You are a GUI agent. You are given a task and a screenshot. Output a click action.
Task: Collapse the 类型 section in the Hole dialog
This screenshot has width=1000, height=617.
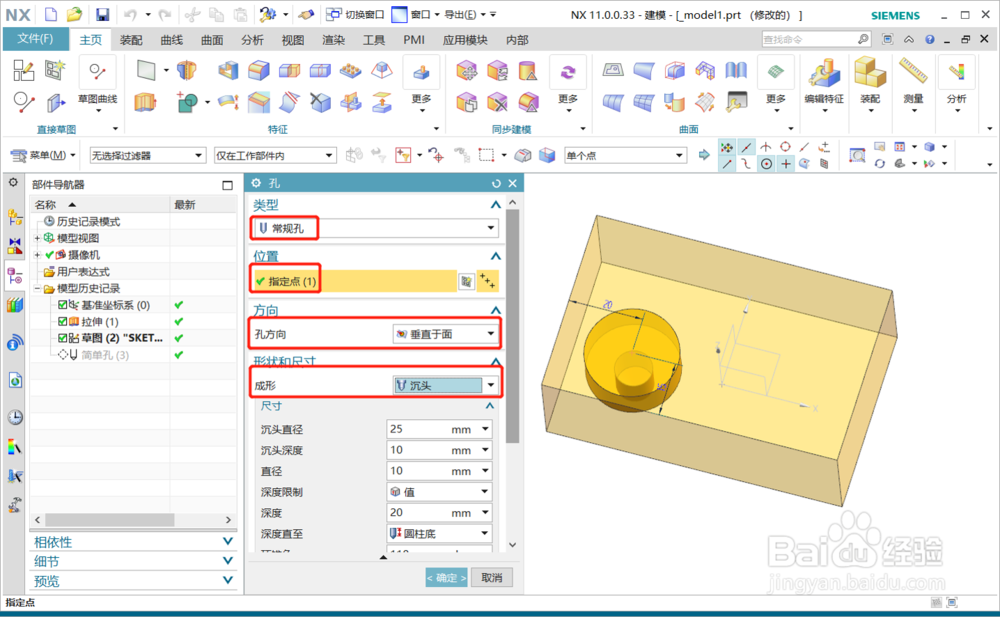pos(496,205)
